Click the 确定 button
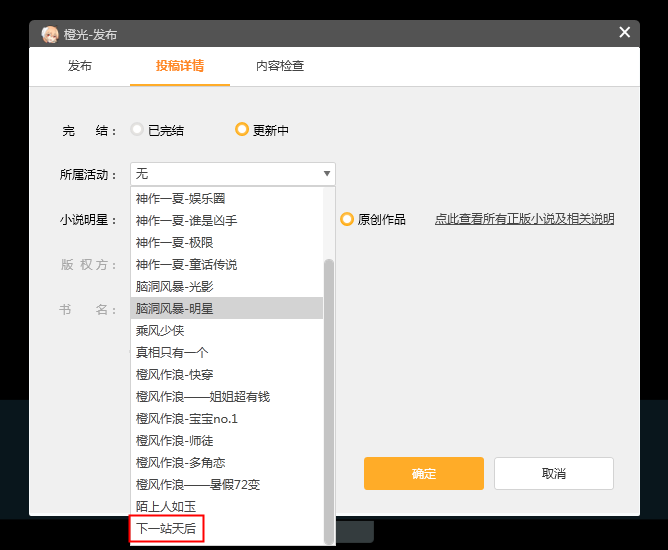668x550 pixels. [423, 473]
